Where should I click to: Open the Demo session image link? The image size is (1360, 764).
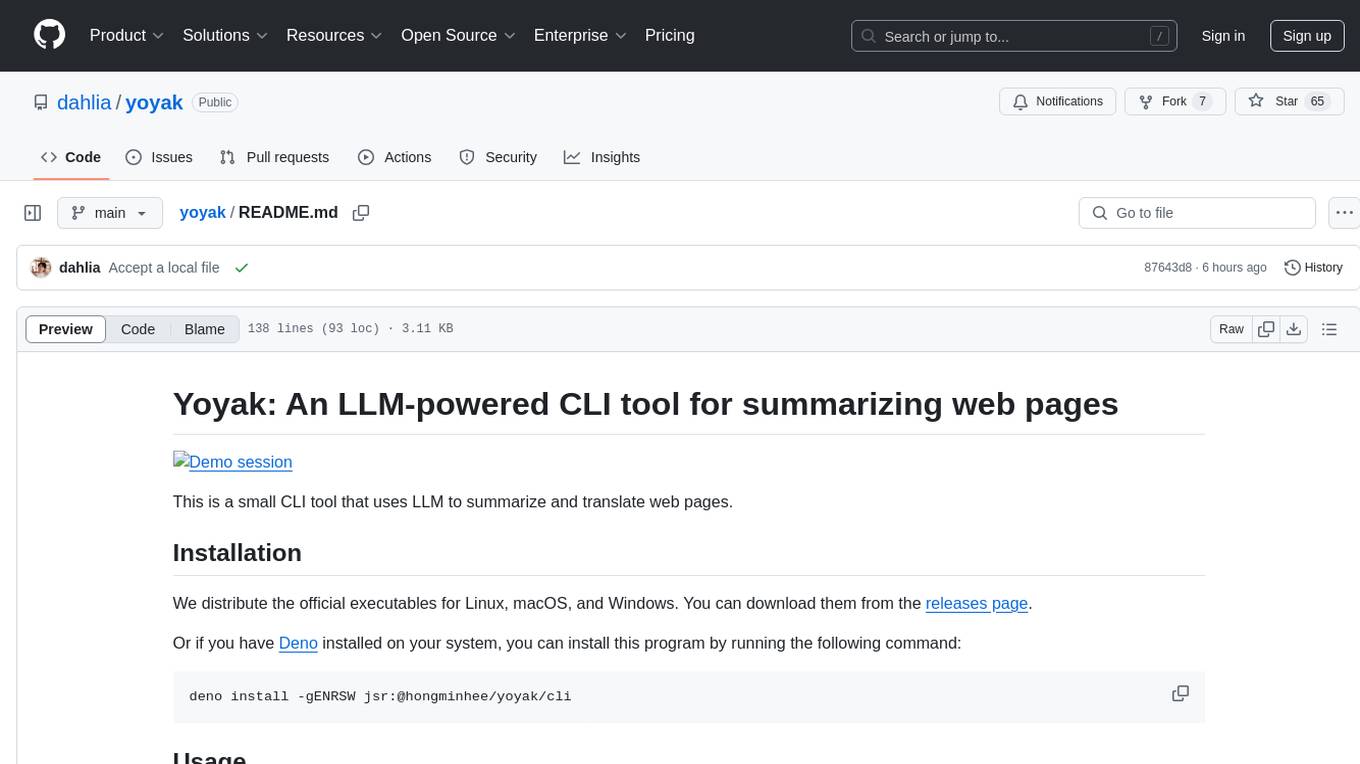(x=233, y=462)
